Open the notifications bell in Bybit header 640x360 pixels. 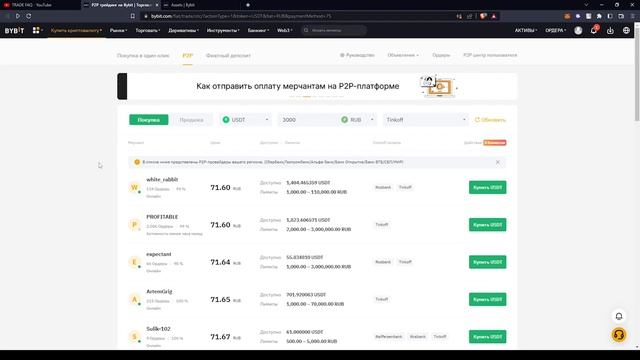pos(594,31)
